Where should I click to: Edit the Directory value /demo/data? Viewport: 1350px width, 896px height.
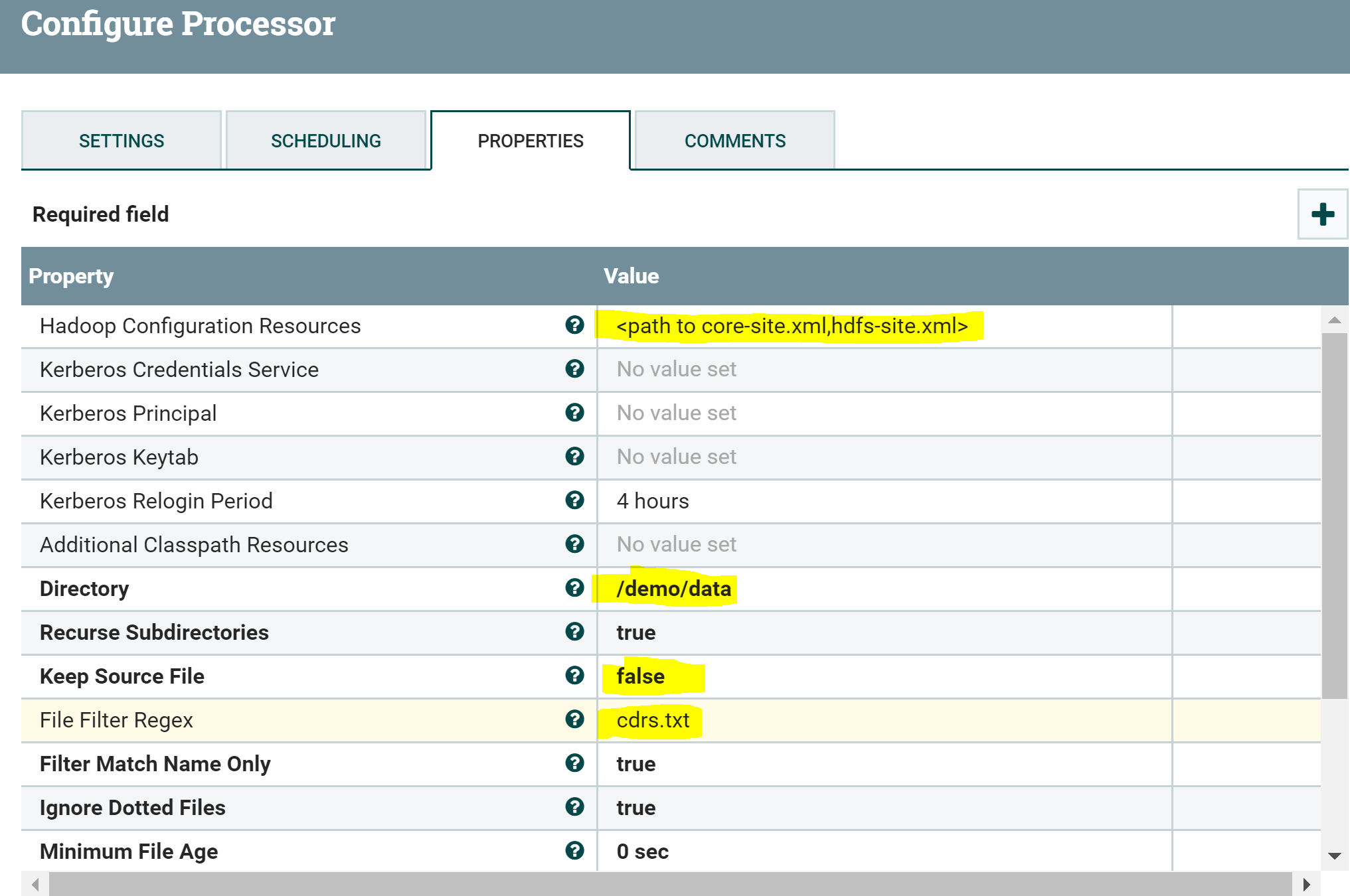(x=673, y=589)
